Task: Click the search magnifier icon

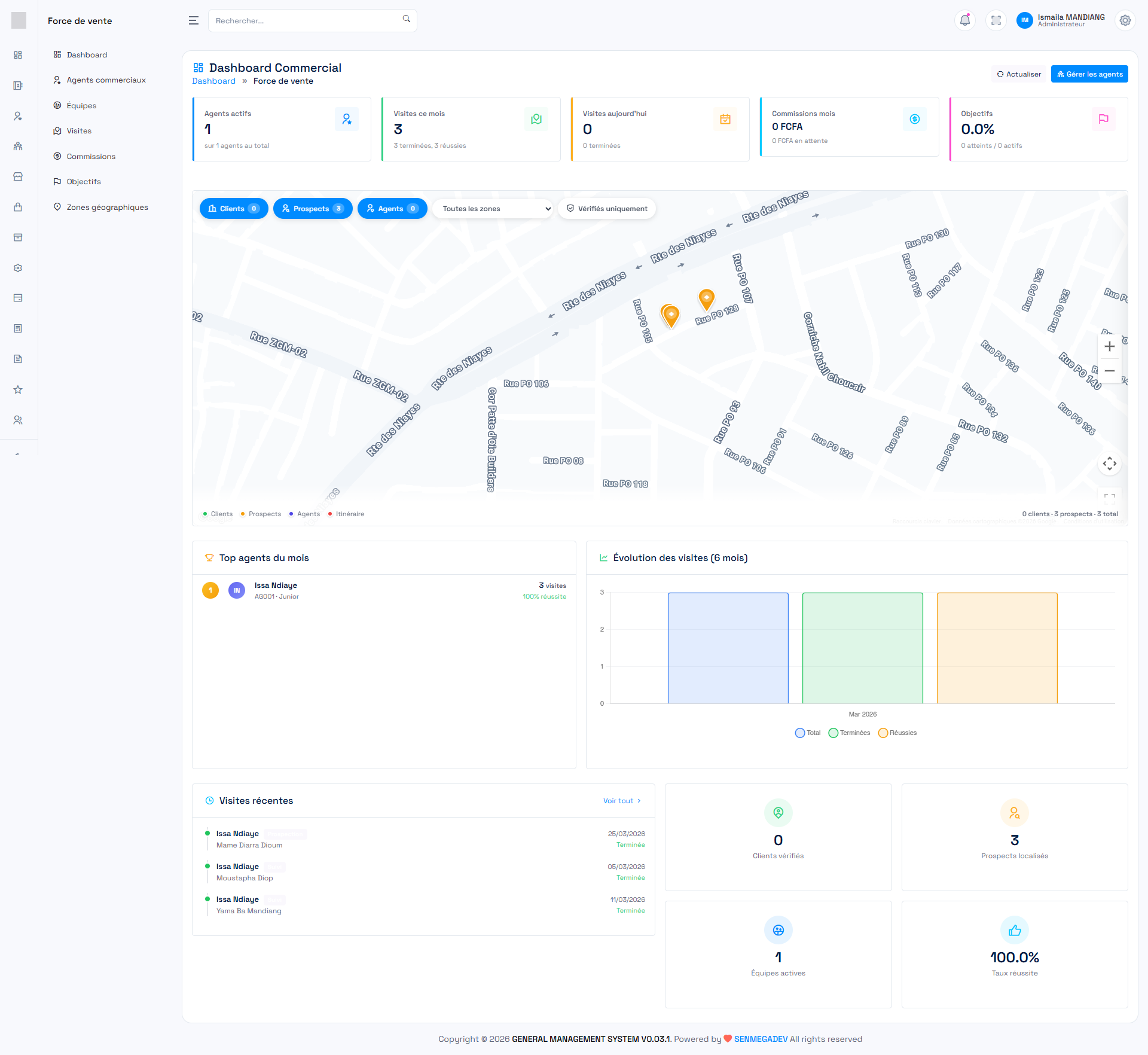Action: pos(406,19)
